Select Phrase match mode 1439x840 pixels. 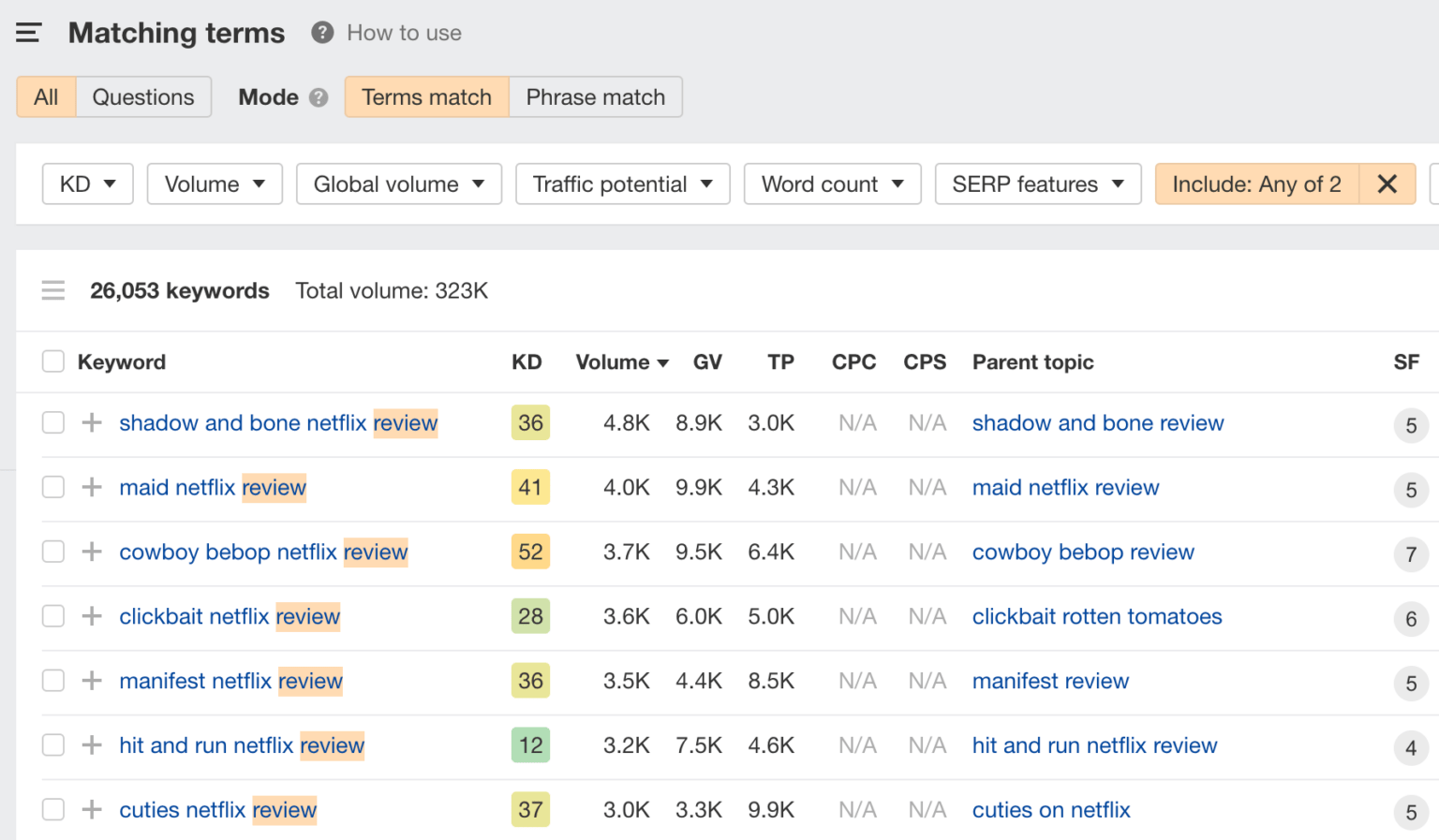pyautogui.click(x=596, y=97)
